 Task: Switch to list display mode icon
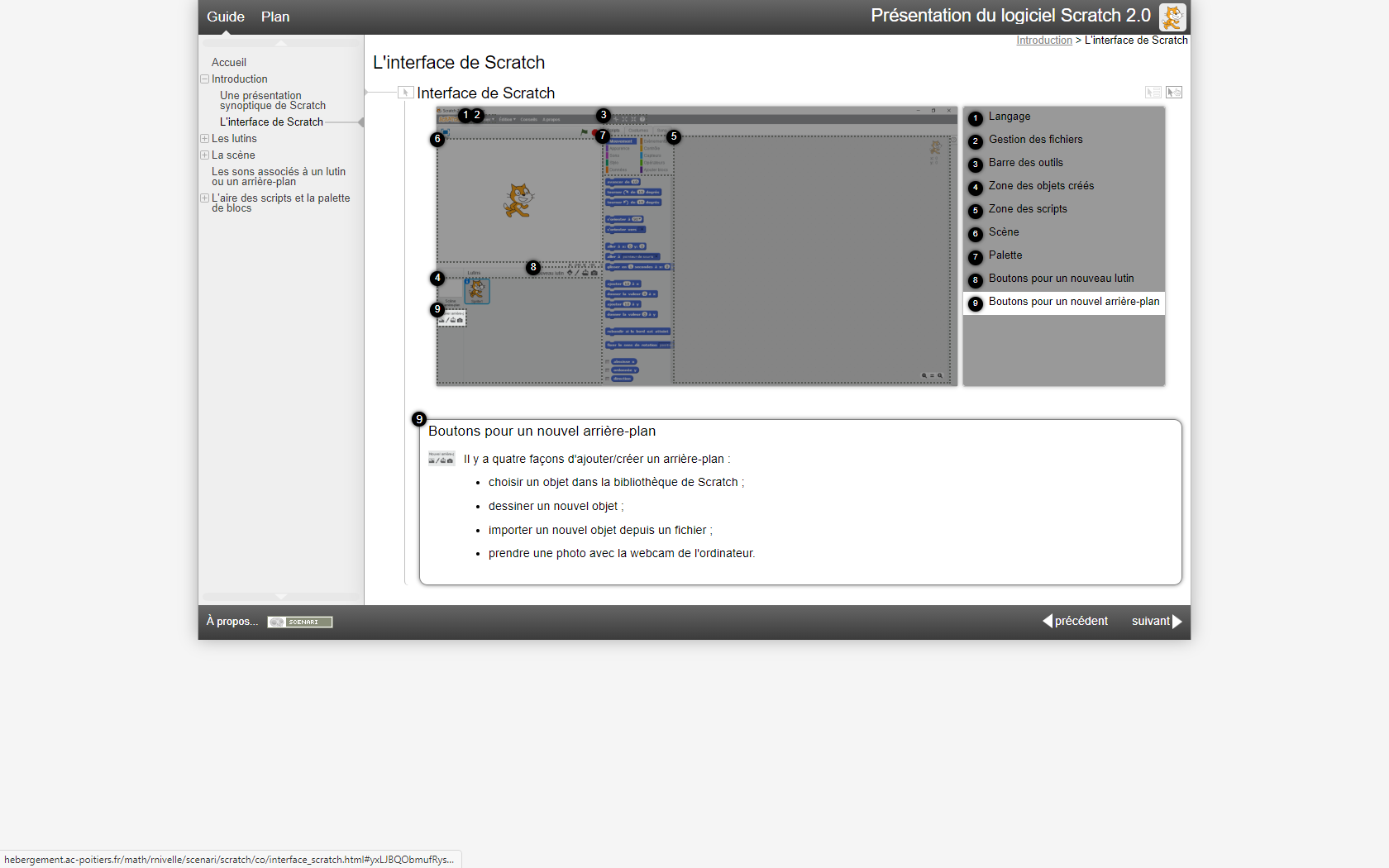pos(1153,93)
